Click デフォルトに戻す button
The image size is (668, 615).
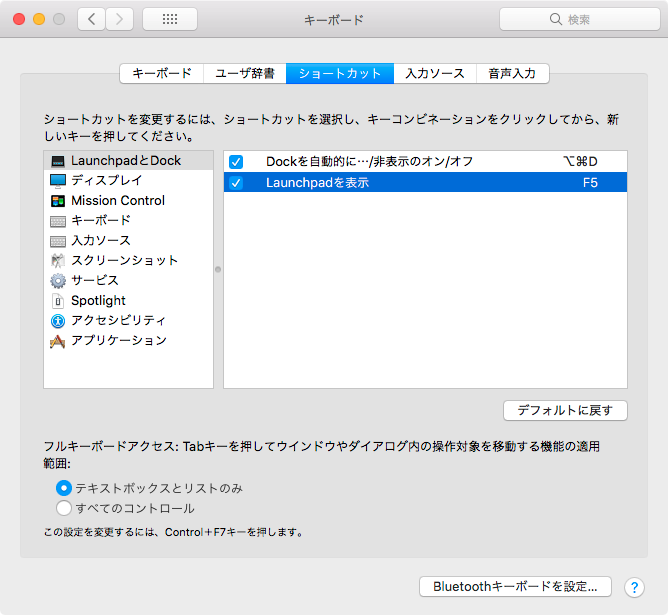tap(565, 410)
